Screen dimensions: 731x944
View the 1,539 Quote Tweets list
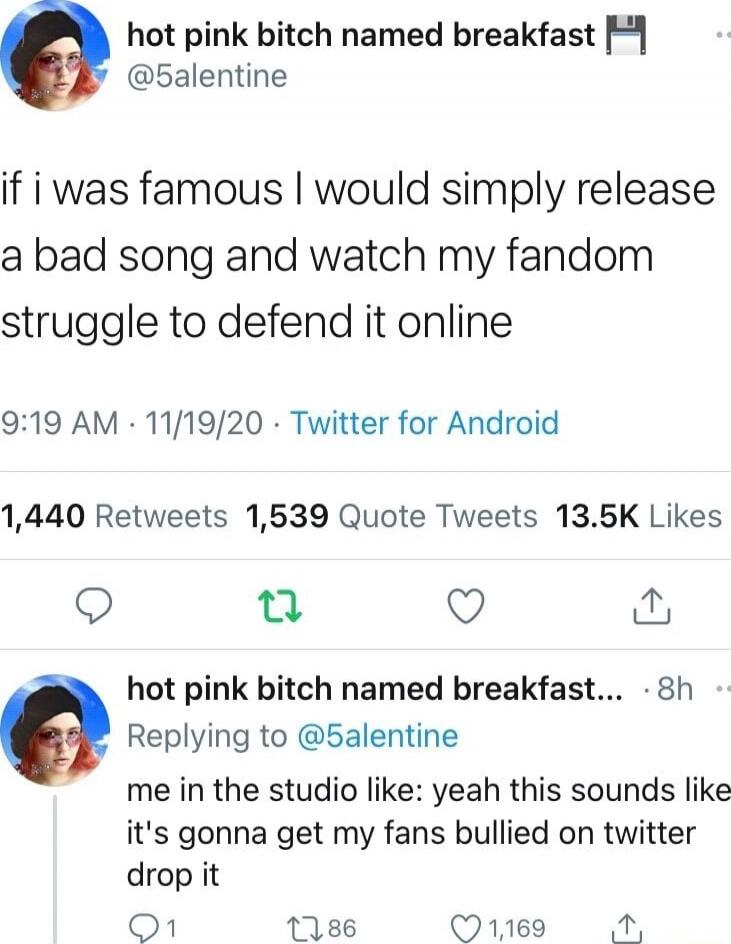[x=391, y=517]
